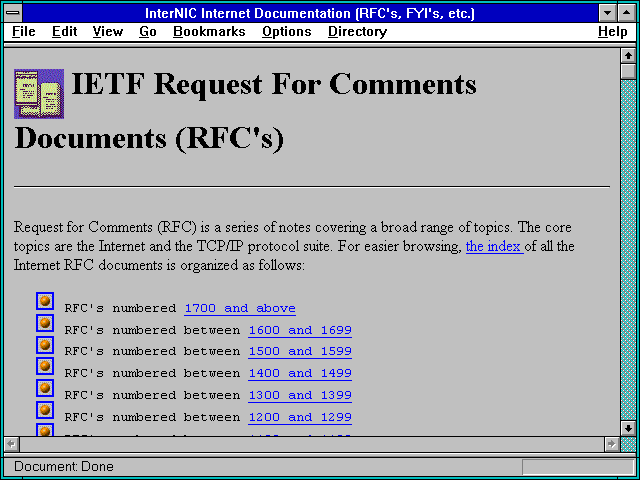Open the Options menu
Screen dimensions: 640x480
pyautogui.click(x=287, y=32)
